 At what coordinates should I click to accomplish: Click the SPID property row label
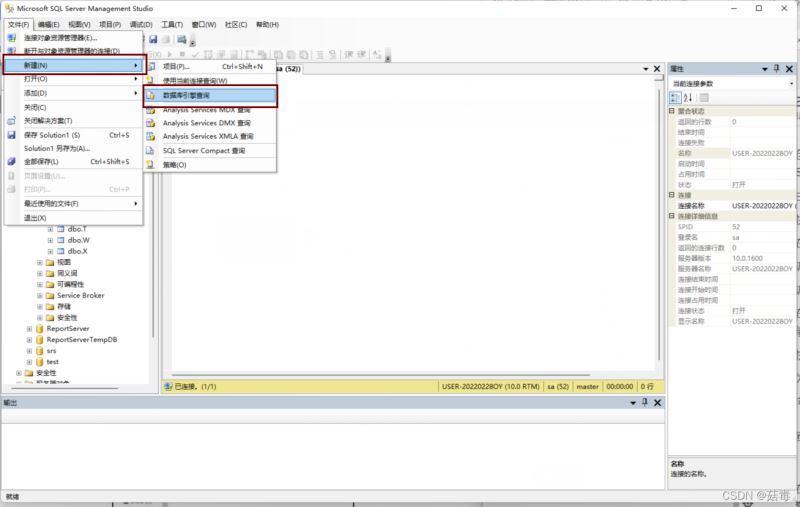(685, 226)
